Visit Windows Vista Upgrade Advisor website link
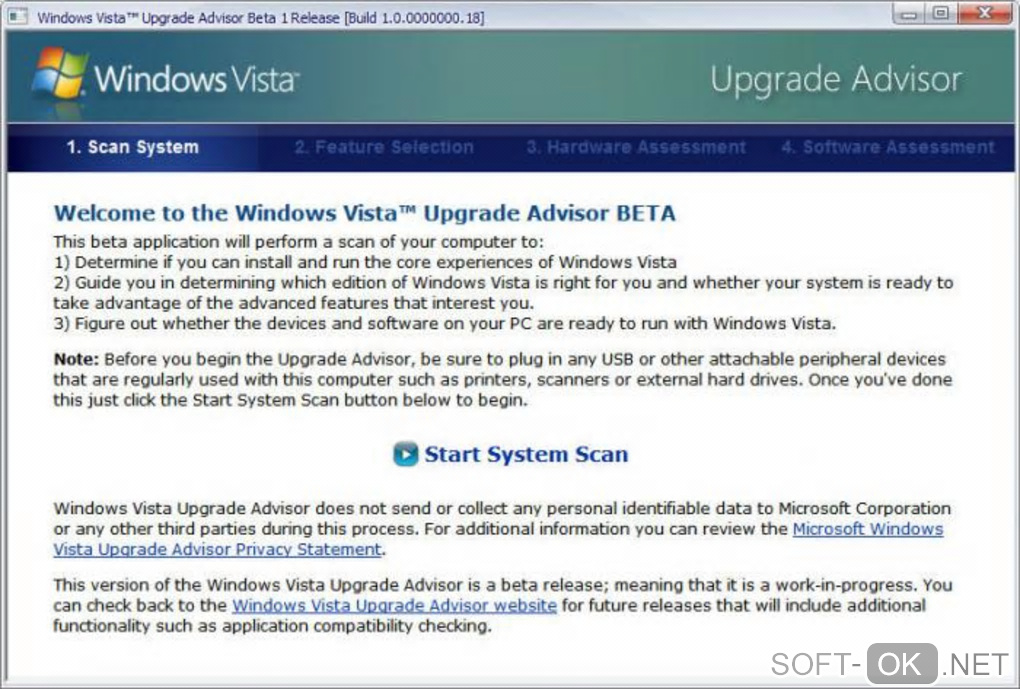1020x689 pixels. (394, 606)
